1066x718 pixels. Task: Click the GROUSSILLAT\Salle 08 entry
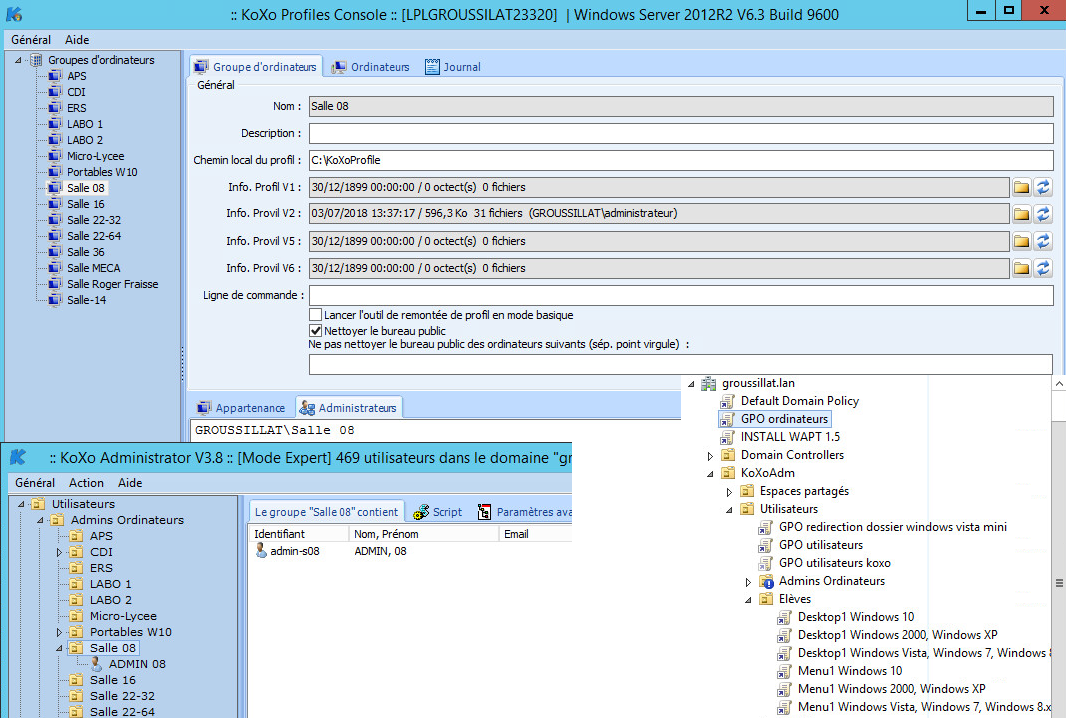tap(275, 430)
